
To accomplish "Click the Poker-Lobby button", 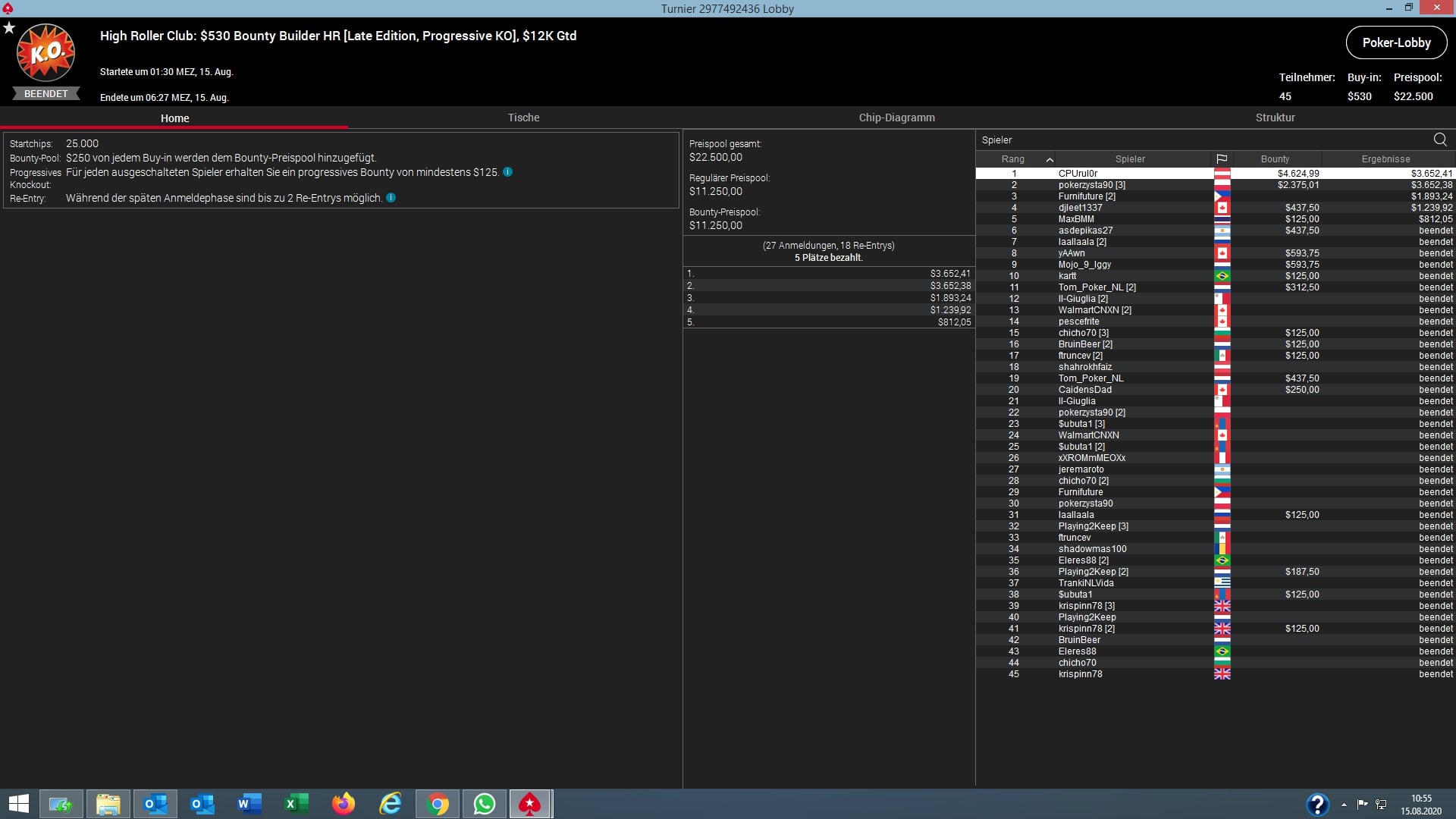I will coord(1396,42).
